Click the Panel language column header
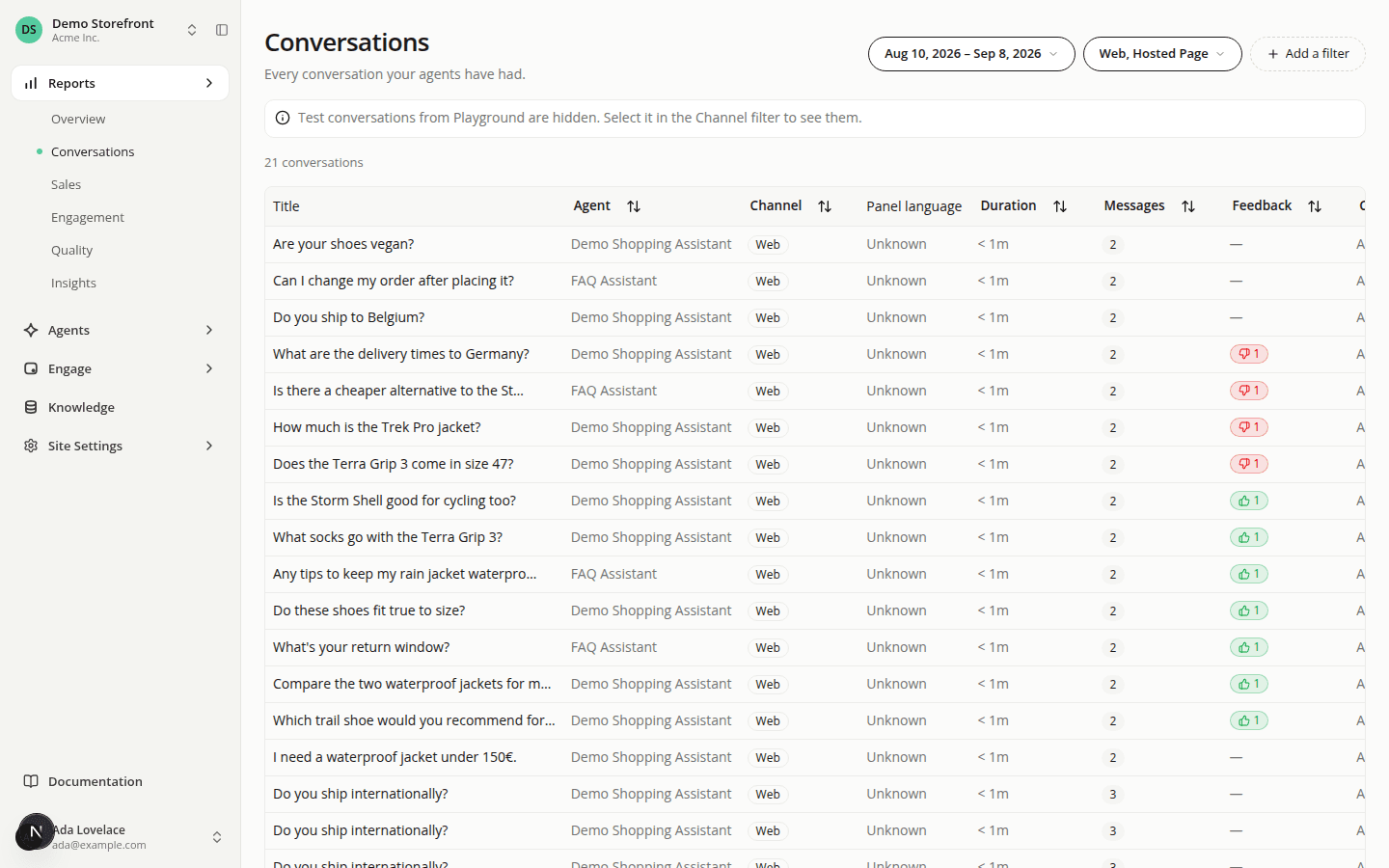The image size is (1389, 868). [x=913, y=206]
